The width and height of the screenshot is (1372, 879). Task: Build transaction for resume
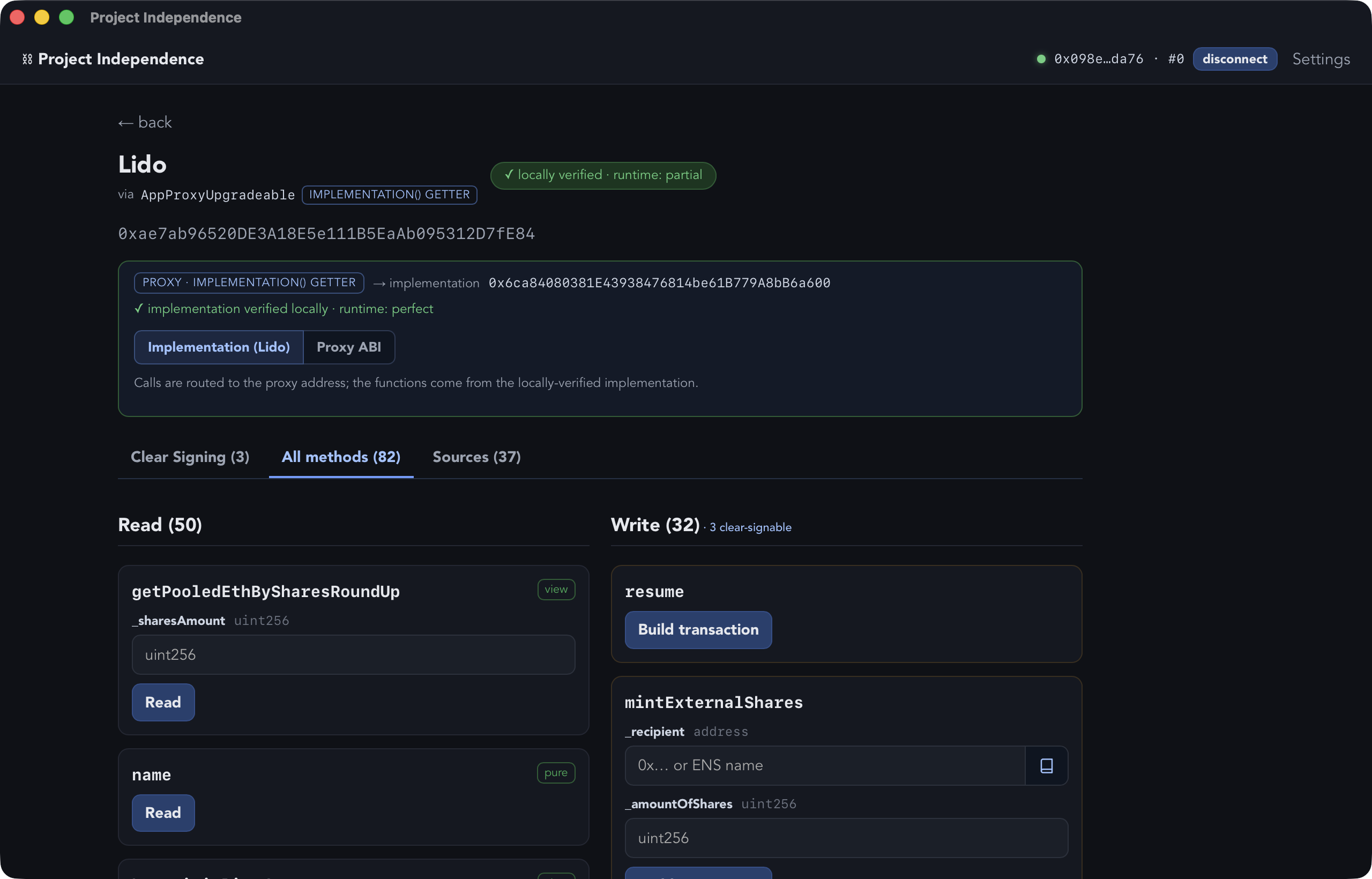coord(698,630)
